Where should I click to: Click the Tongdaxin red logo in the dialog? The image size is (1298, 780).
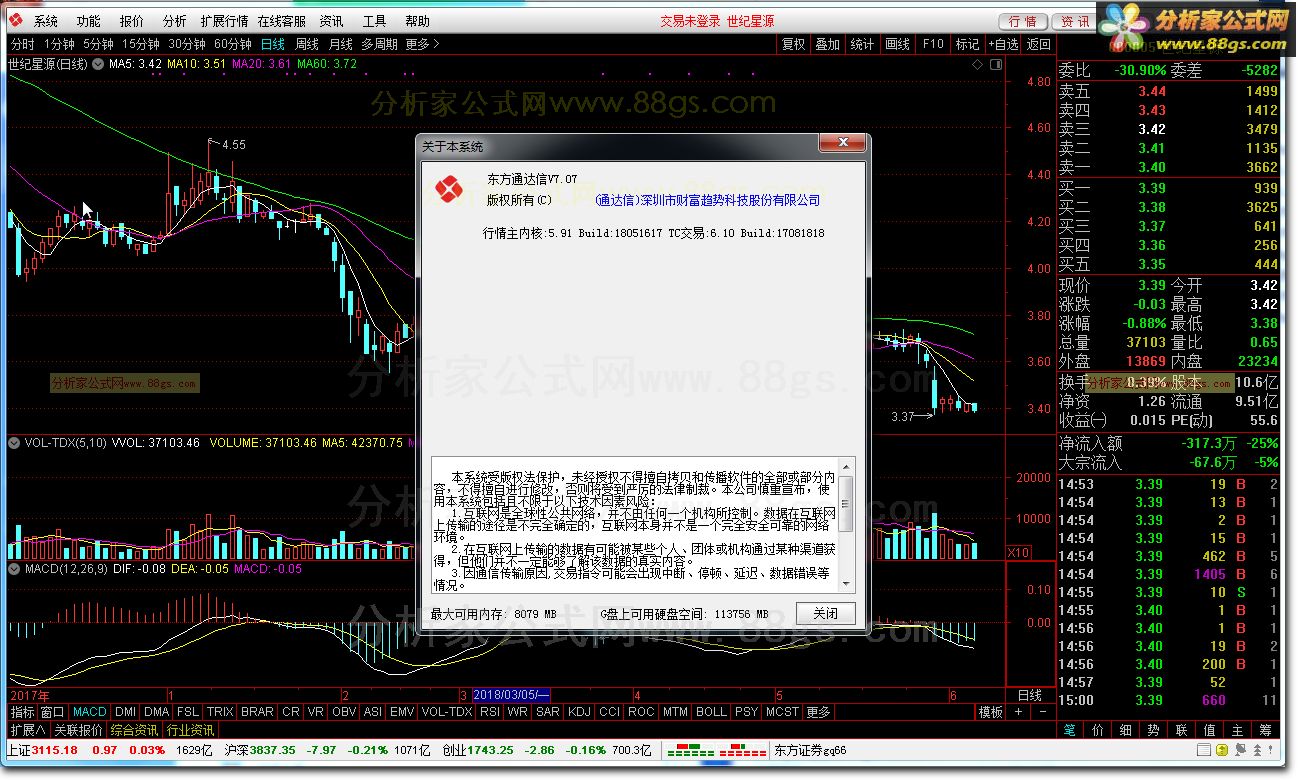pyautogui.click(x=449, y=187)
